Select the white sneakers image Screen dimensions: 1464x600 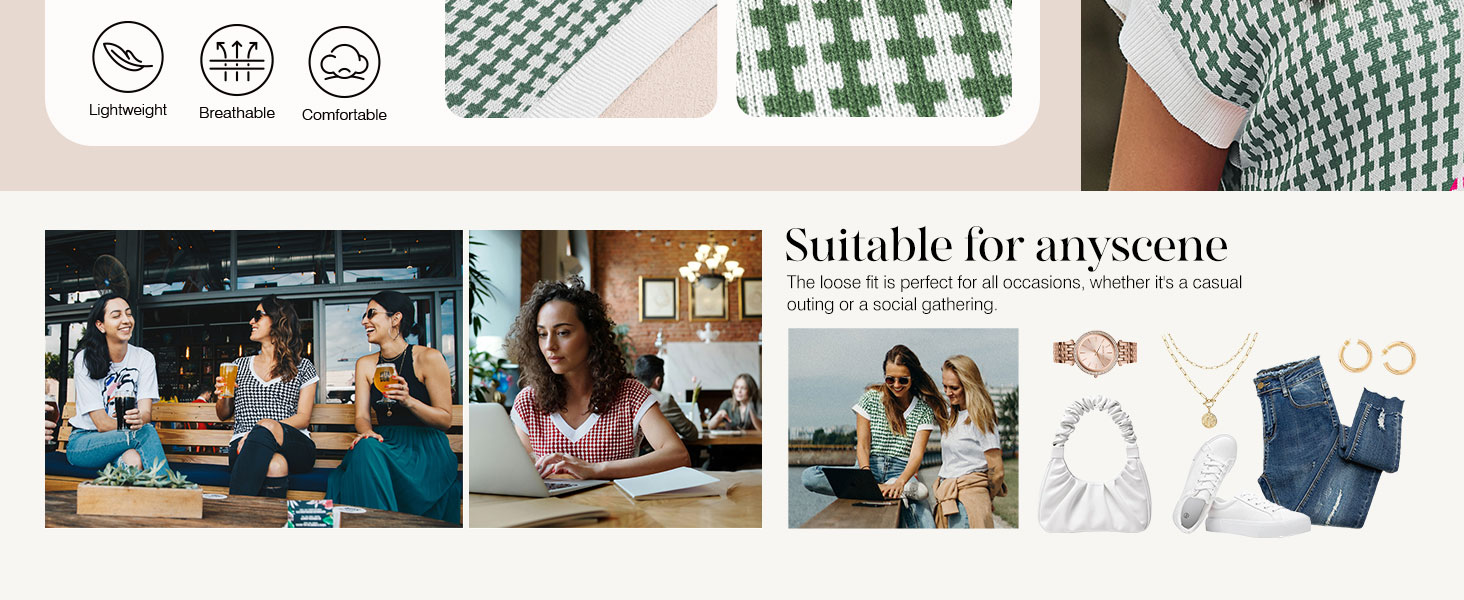1240,485
